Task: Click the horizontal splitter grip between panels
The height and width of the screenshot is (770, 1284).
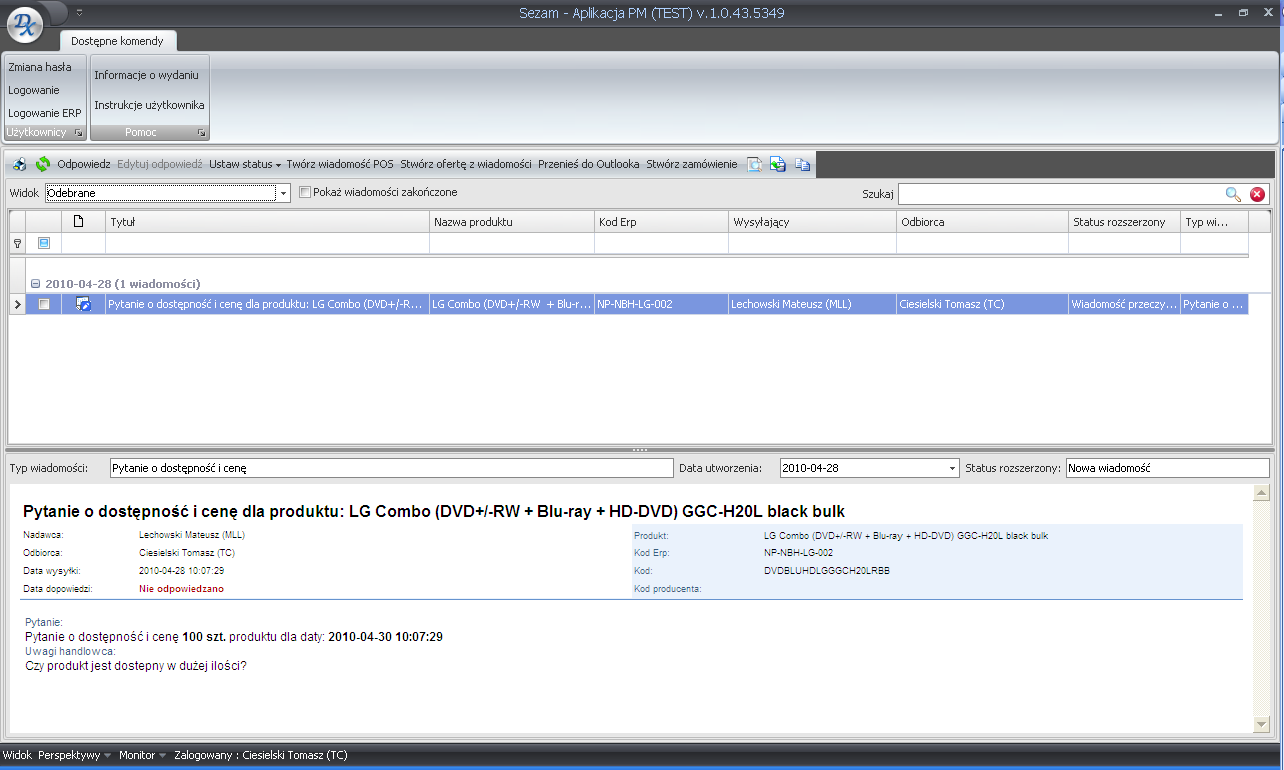Action: coord(642,450)
